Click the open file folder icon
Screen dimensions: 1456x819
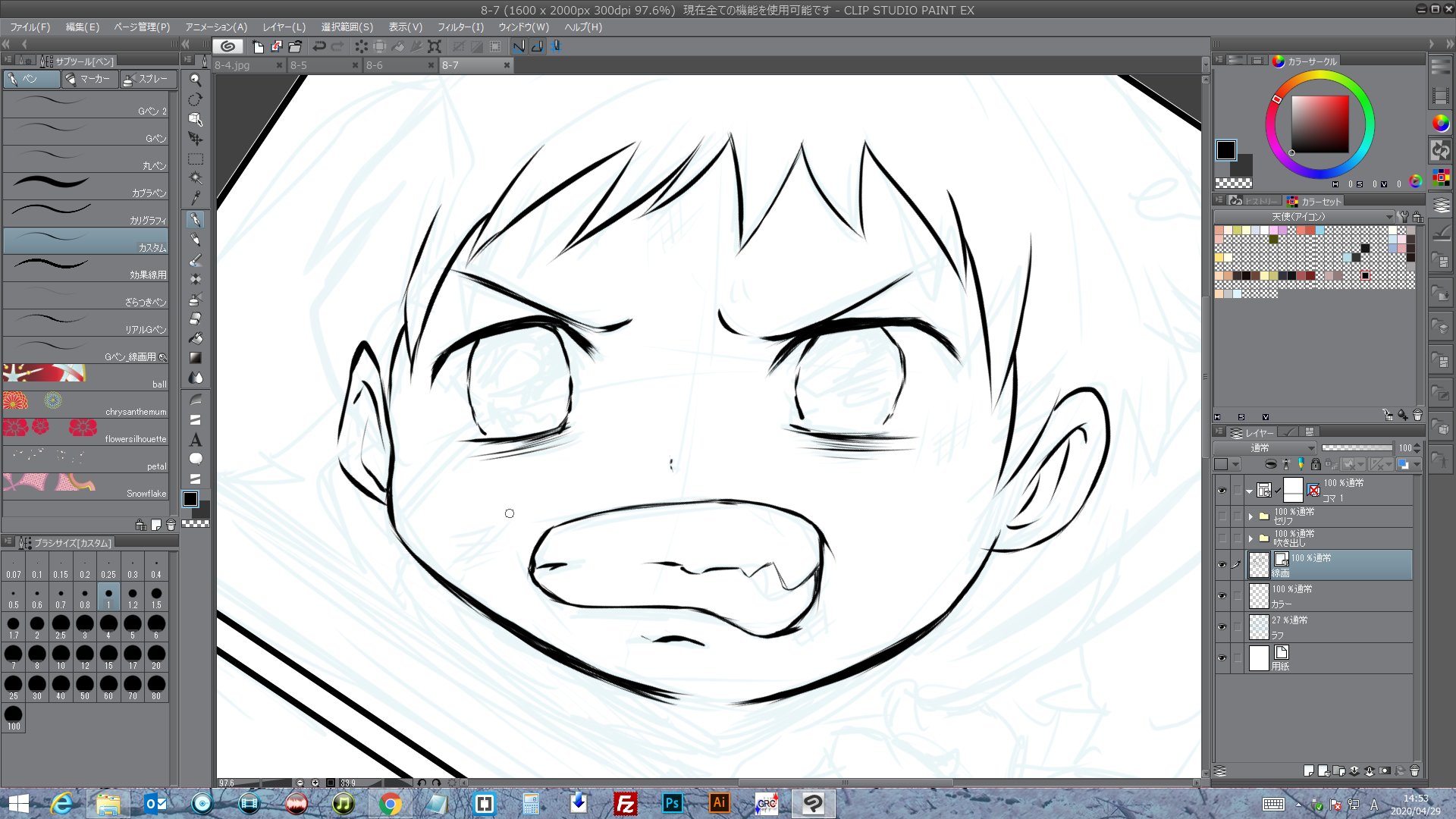[295, 46]
